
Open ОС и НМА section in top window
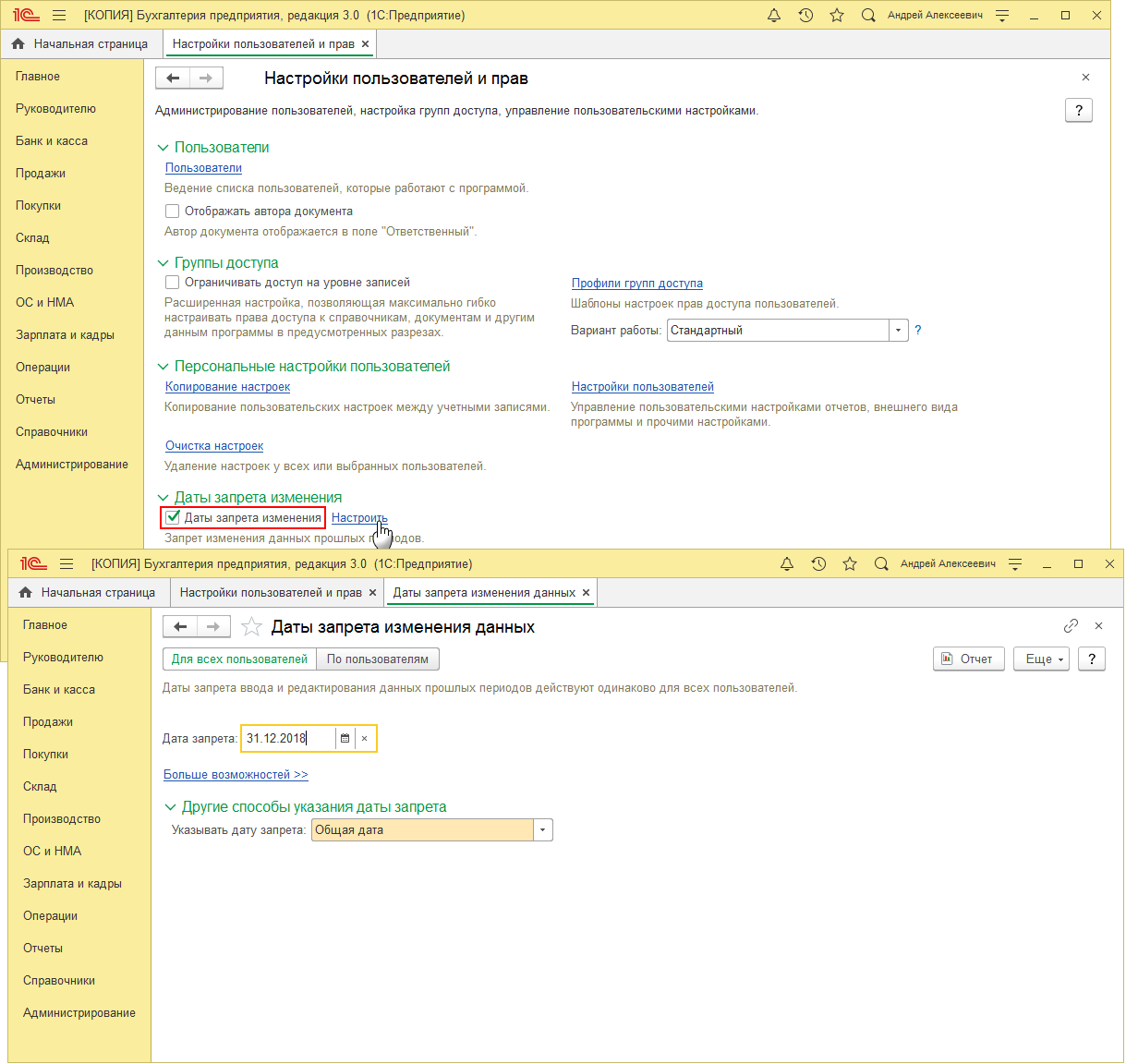(44, 303)
